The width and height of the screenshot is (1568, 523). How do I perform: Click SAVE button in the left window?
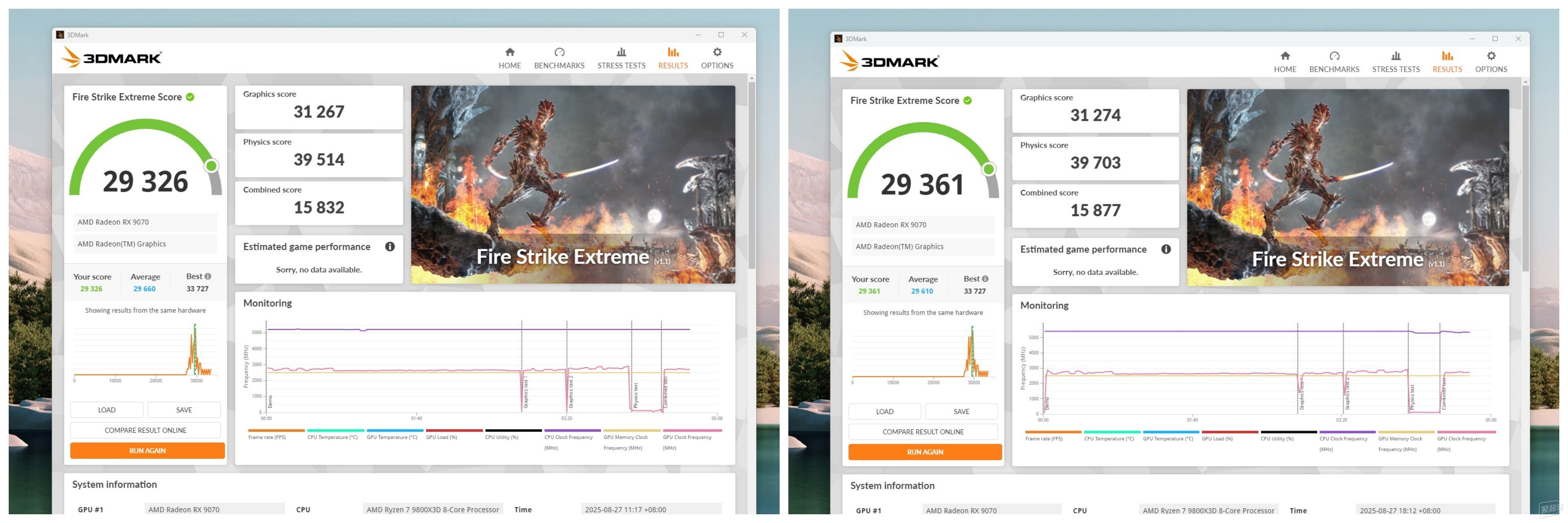[x=184, y=410]
